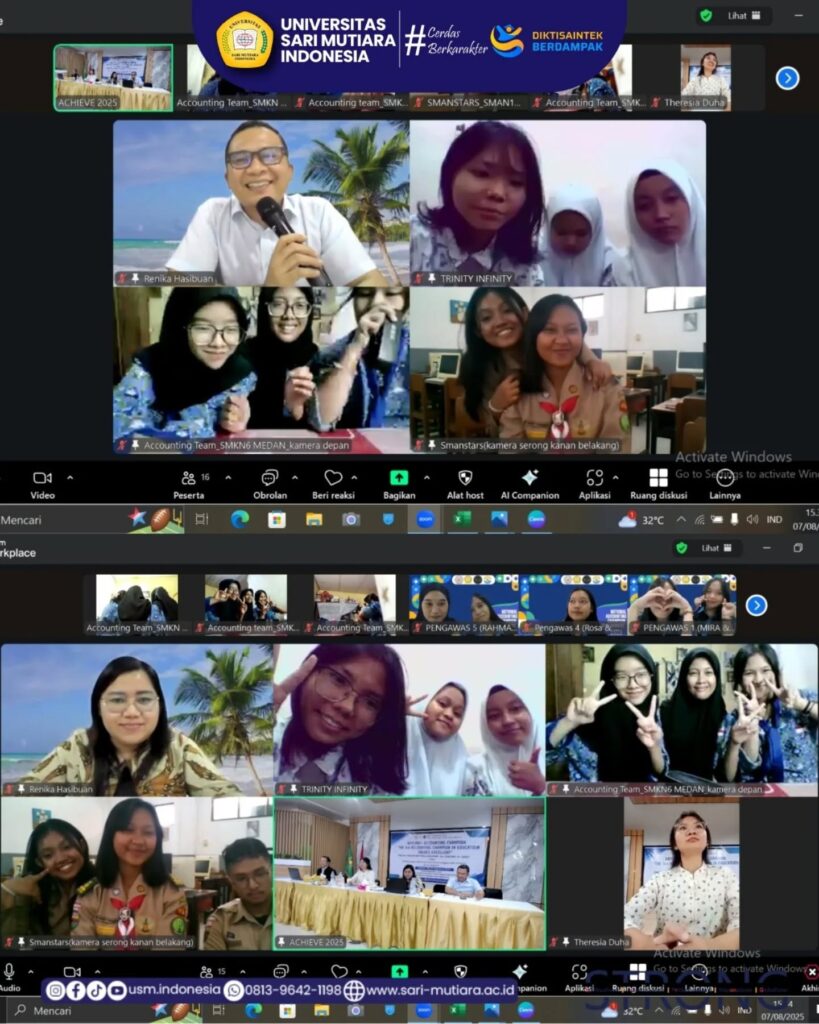Click green share icon in lower Zoom window
This screenshot has width=819, height=1024.
399,971
